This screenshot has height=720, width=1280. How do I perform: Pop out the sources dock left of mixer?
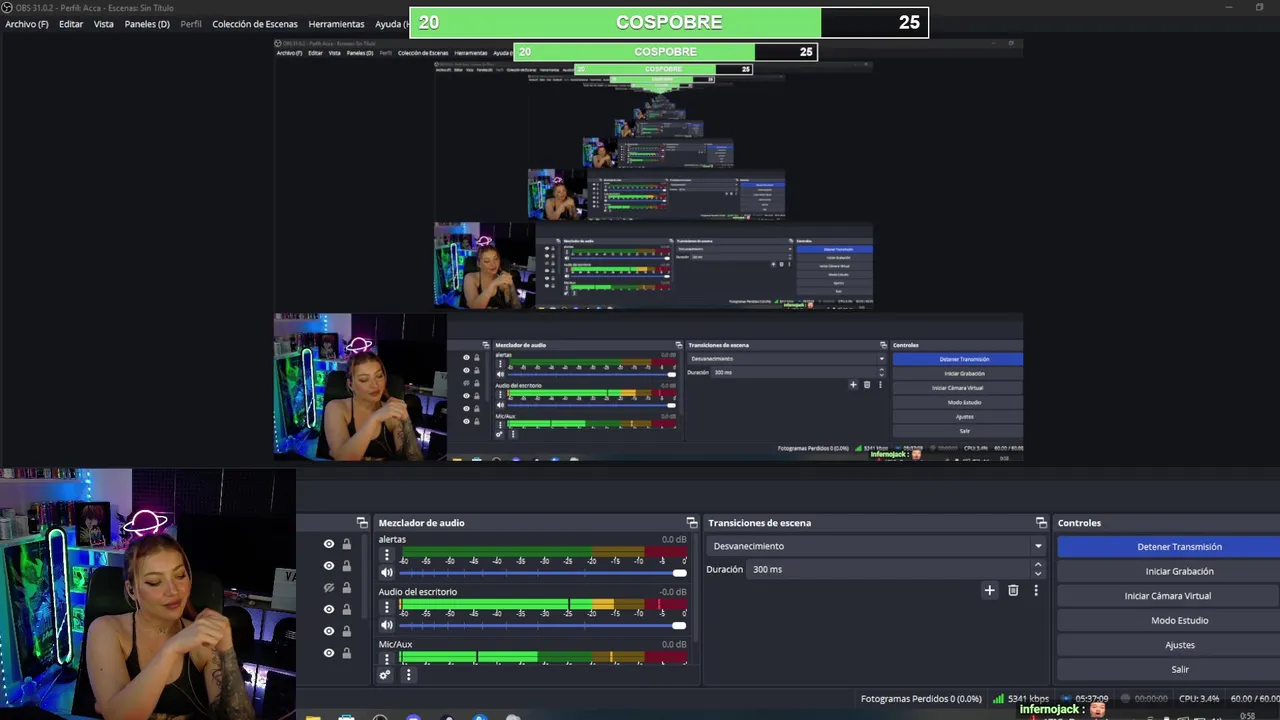point(362,523)
